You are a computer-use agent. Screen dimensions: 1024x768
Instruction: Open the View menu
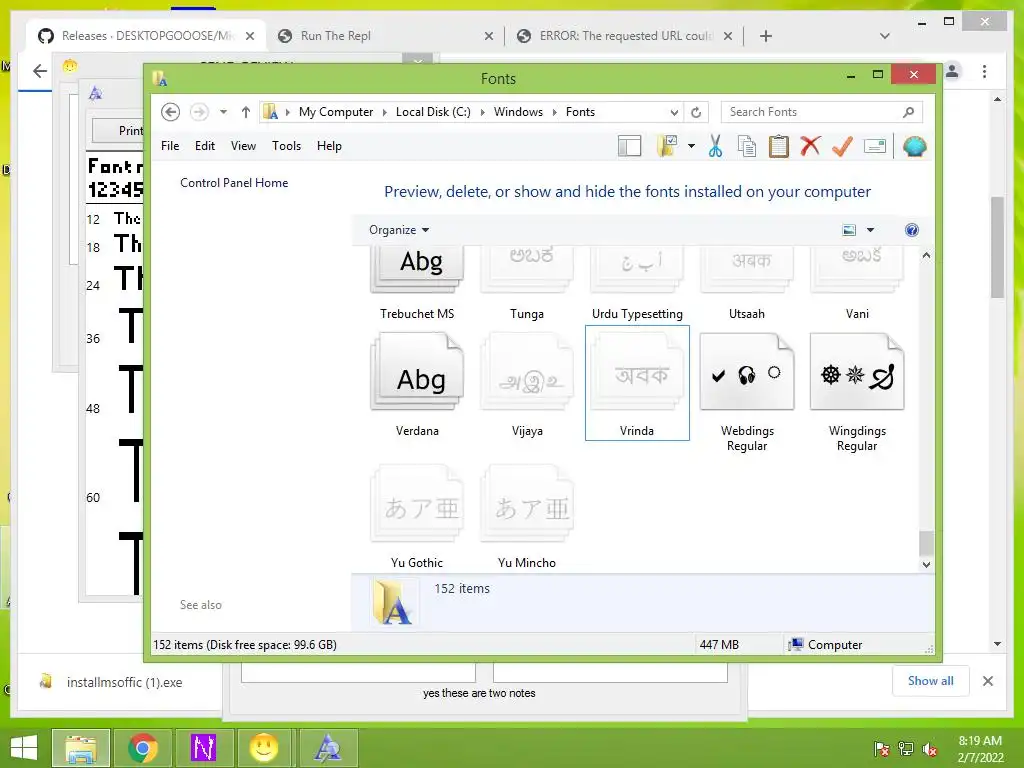243,146
